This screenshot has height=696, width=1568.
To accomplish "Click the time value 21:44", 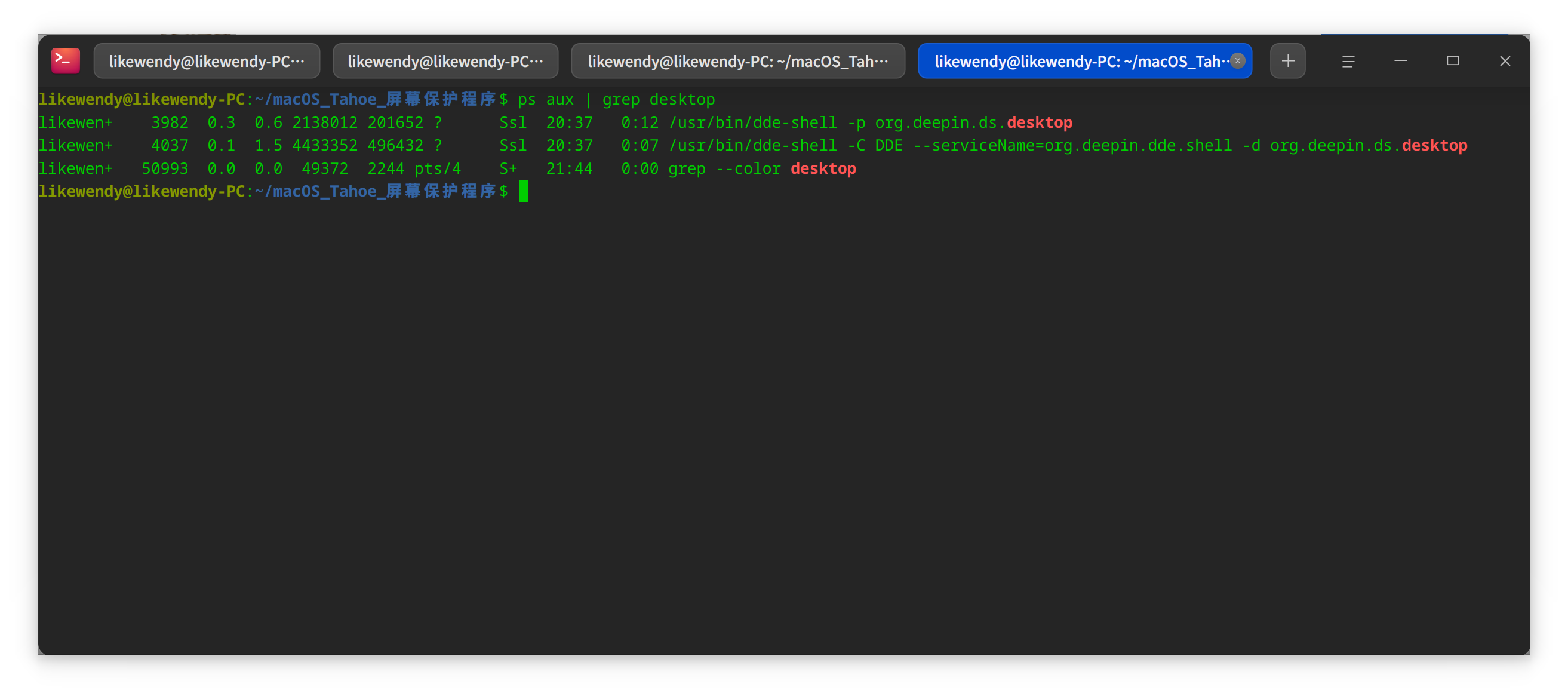I will click(x=569, y=168).
